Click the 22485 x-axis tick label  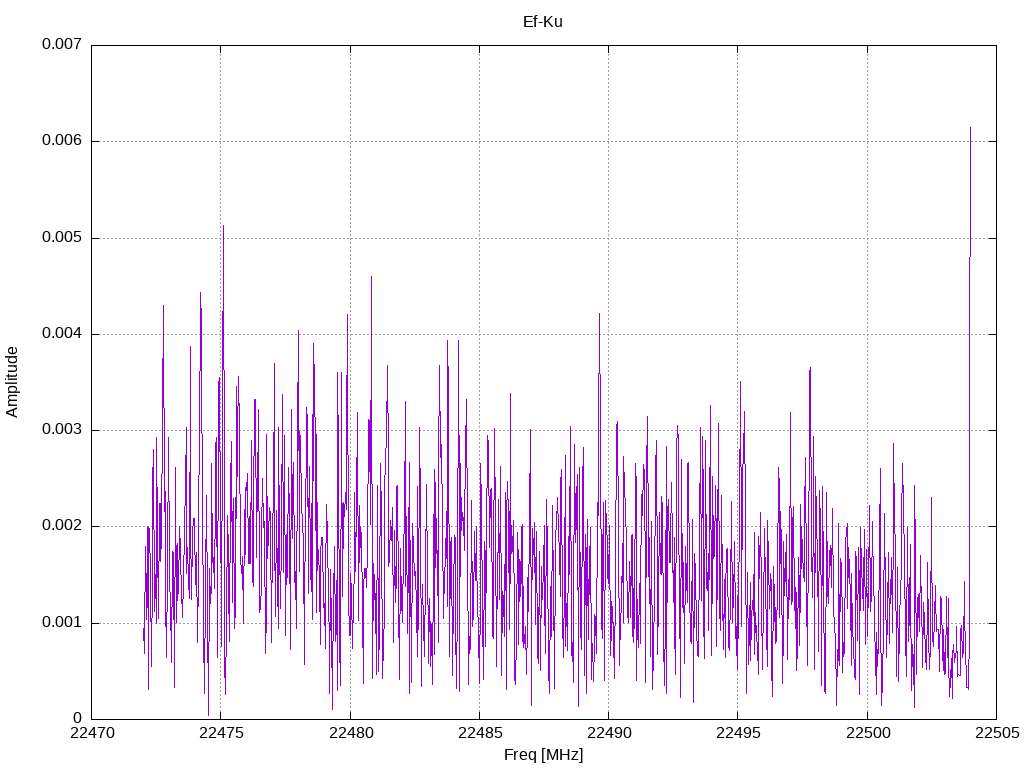tap(479, 734)
